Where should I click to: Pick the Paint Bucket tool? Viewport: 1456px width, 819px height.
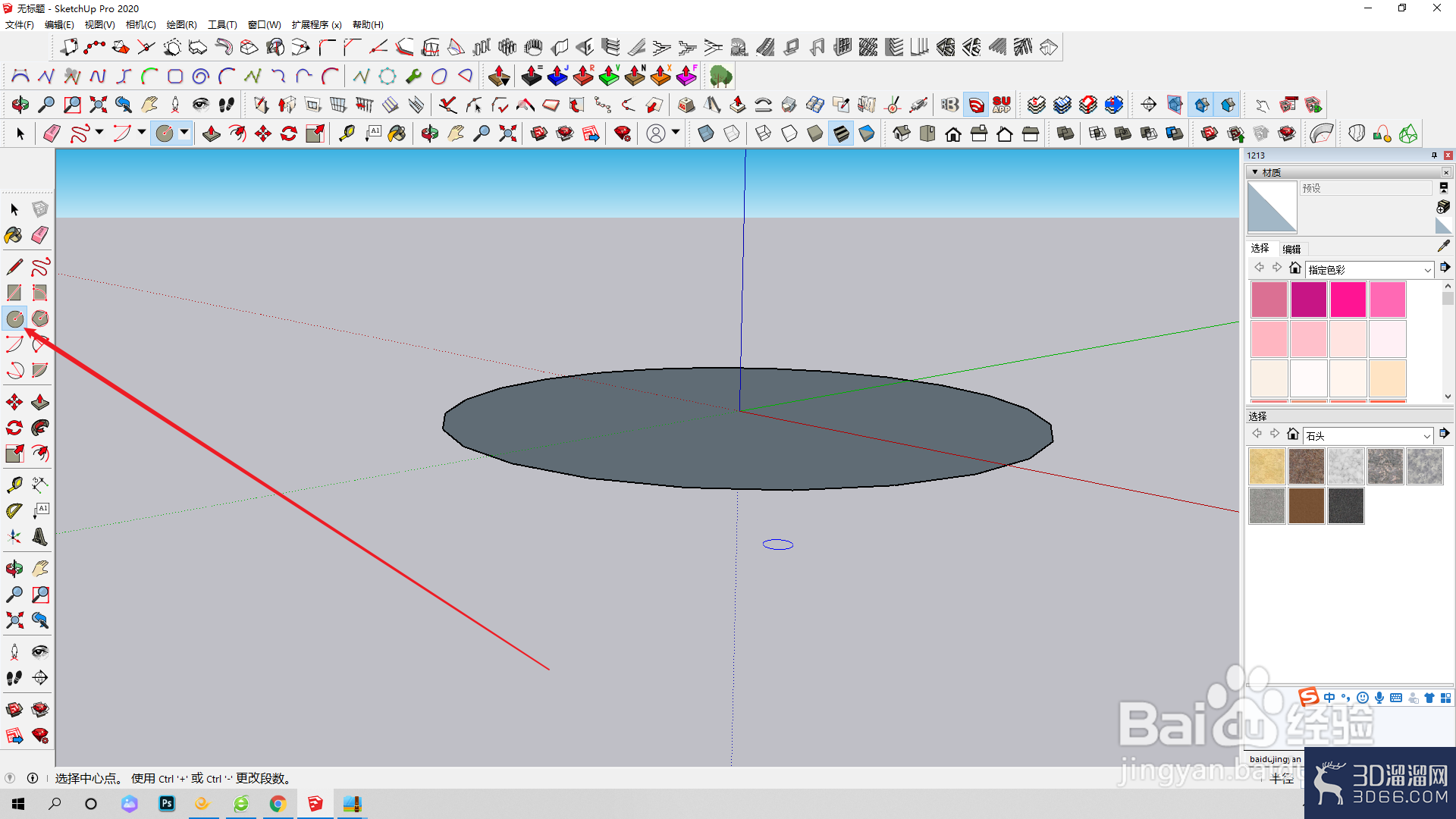[x=14, y=235]
